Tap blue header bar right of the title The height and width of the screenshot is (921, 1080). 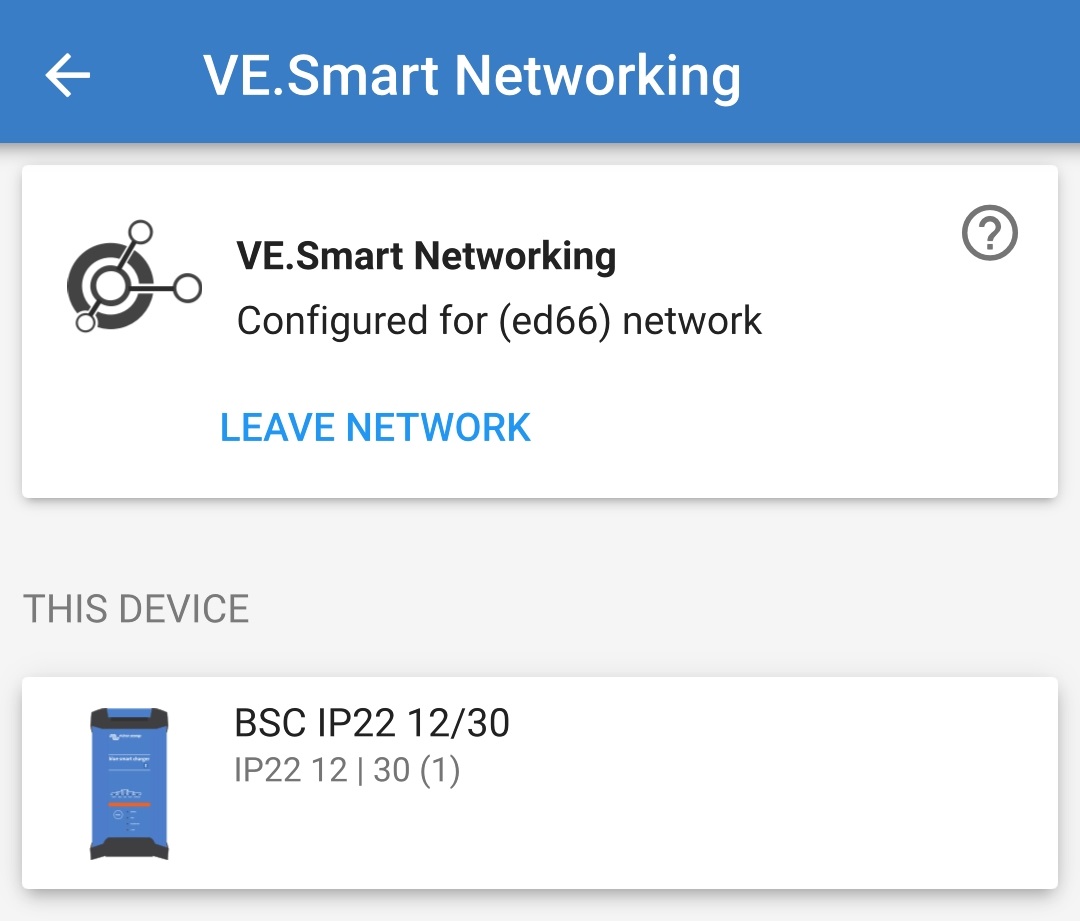(900, 76)
